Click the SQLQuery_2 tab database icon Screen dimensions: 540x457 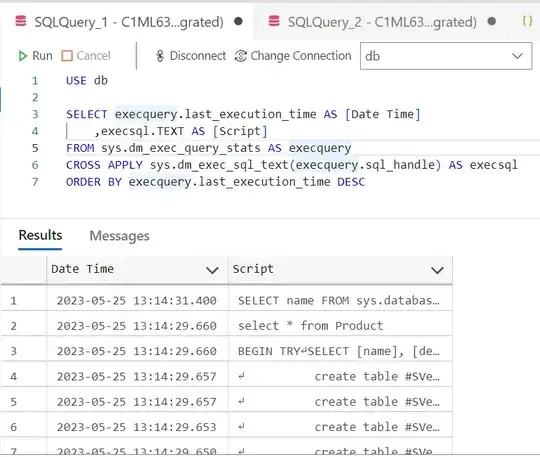(274, 21)
